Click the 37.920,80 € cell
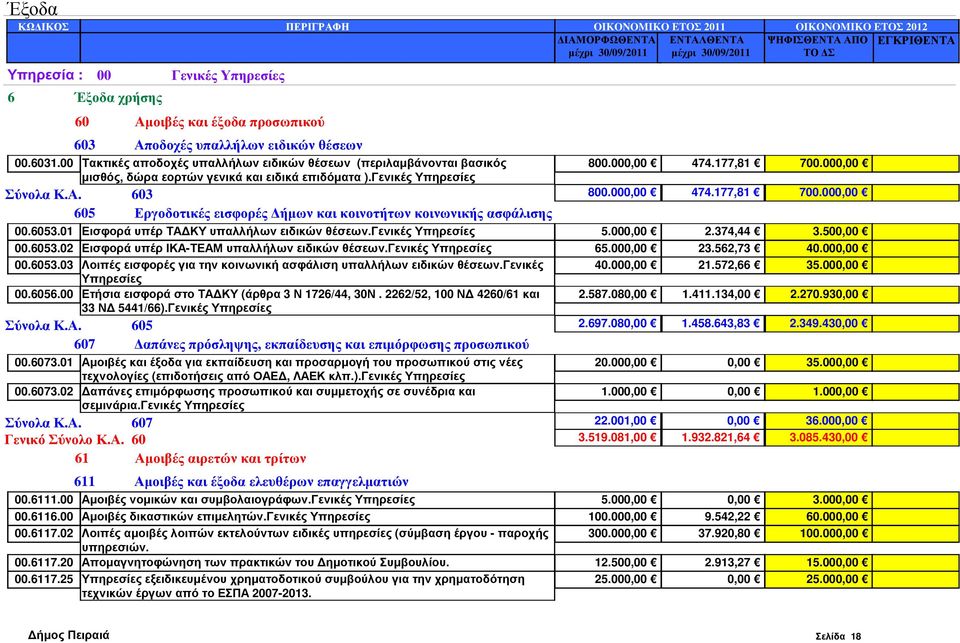Screen dimensions: 960x643 pos(713,533)
